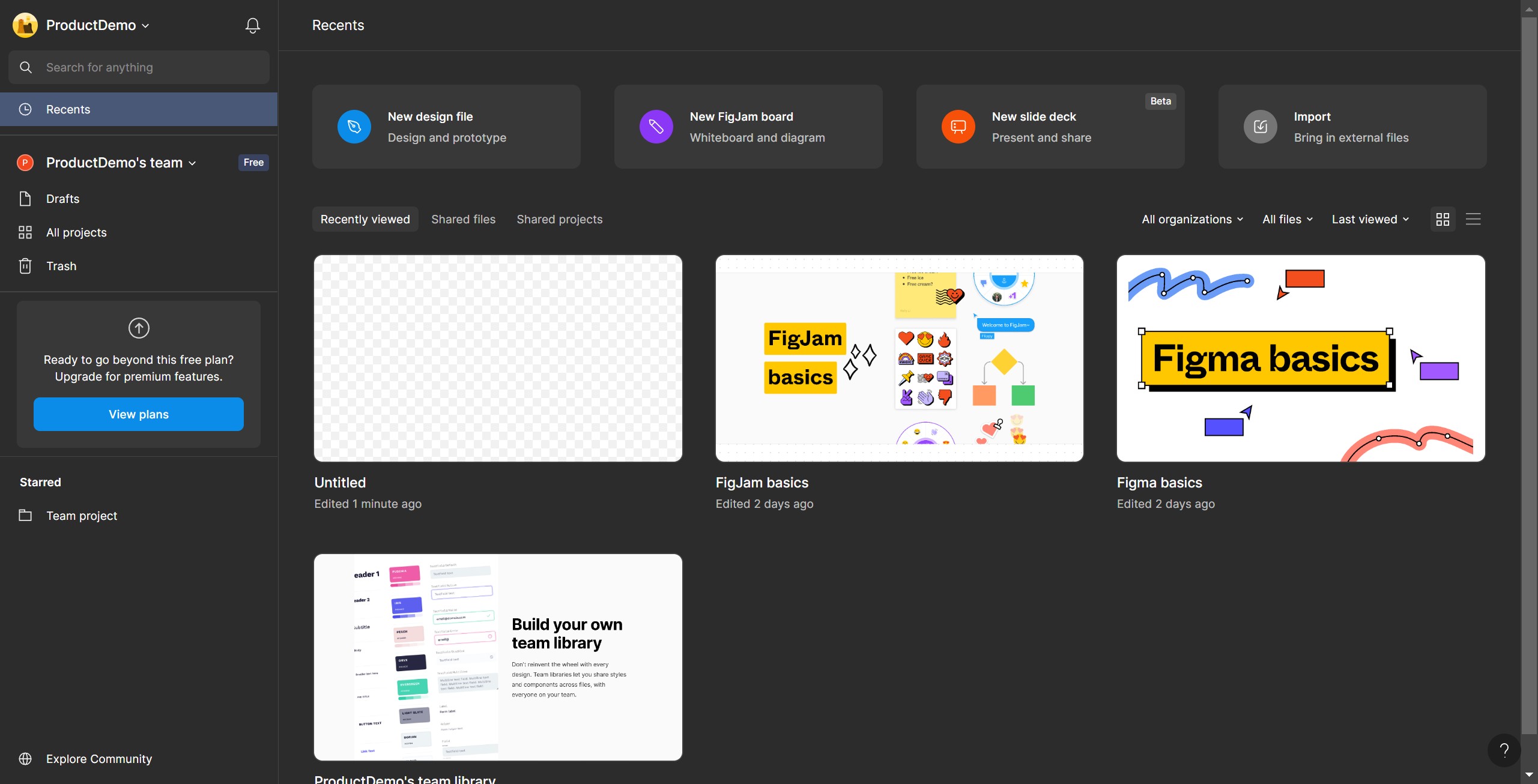
Task: Click the View plans button
Action: (x=139, y=414)
